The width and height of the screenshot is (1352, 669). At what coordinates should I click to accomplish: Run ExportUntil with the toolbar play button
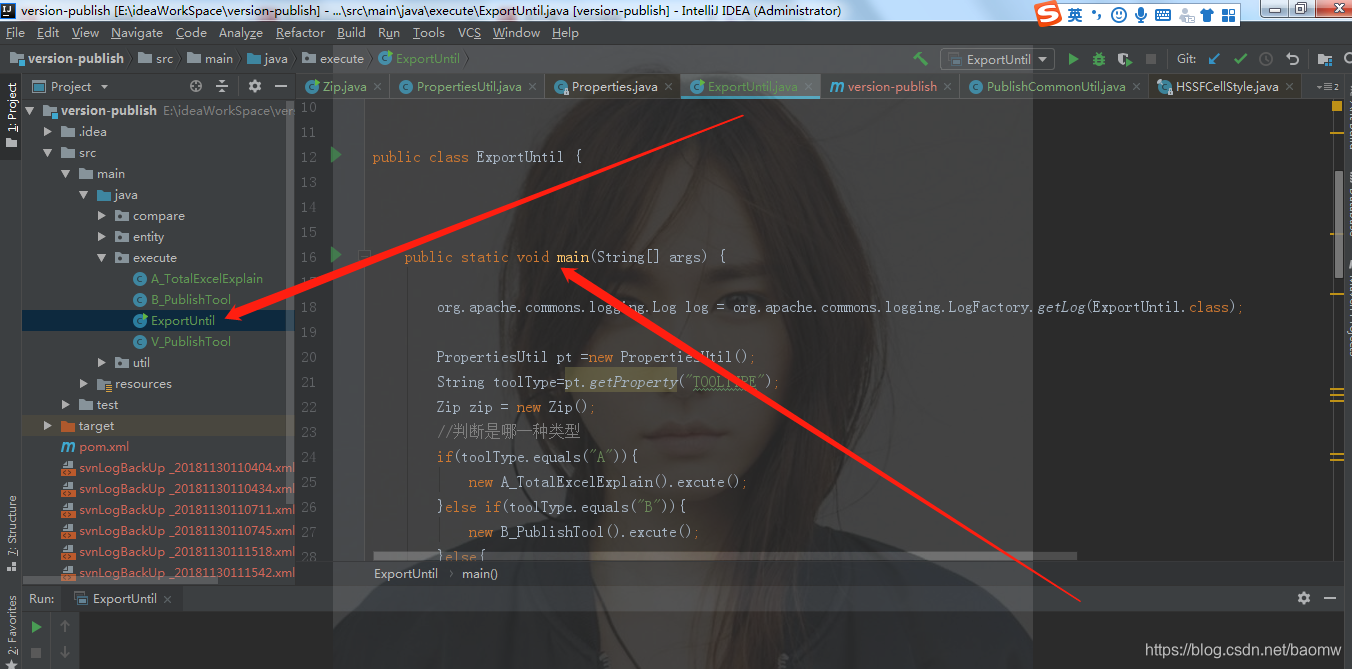click(x=1074, y=59)
